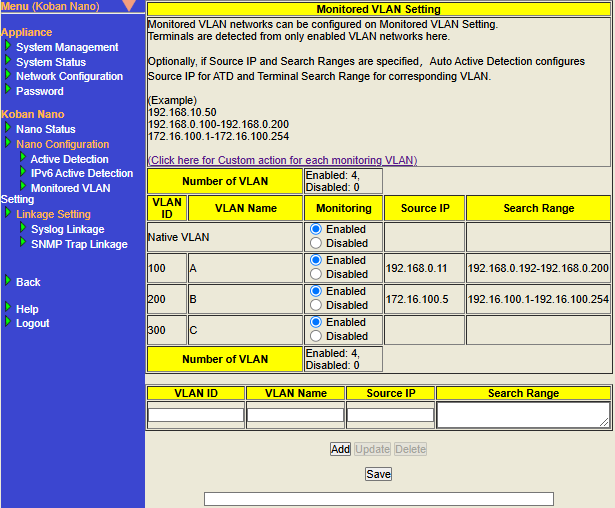Click the orange menu collapse triangle icon
Image resolution: width=615 pixels, height=508 pixels.
128,6
